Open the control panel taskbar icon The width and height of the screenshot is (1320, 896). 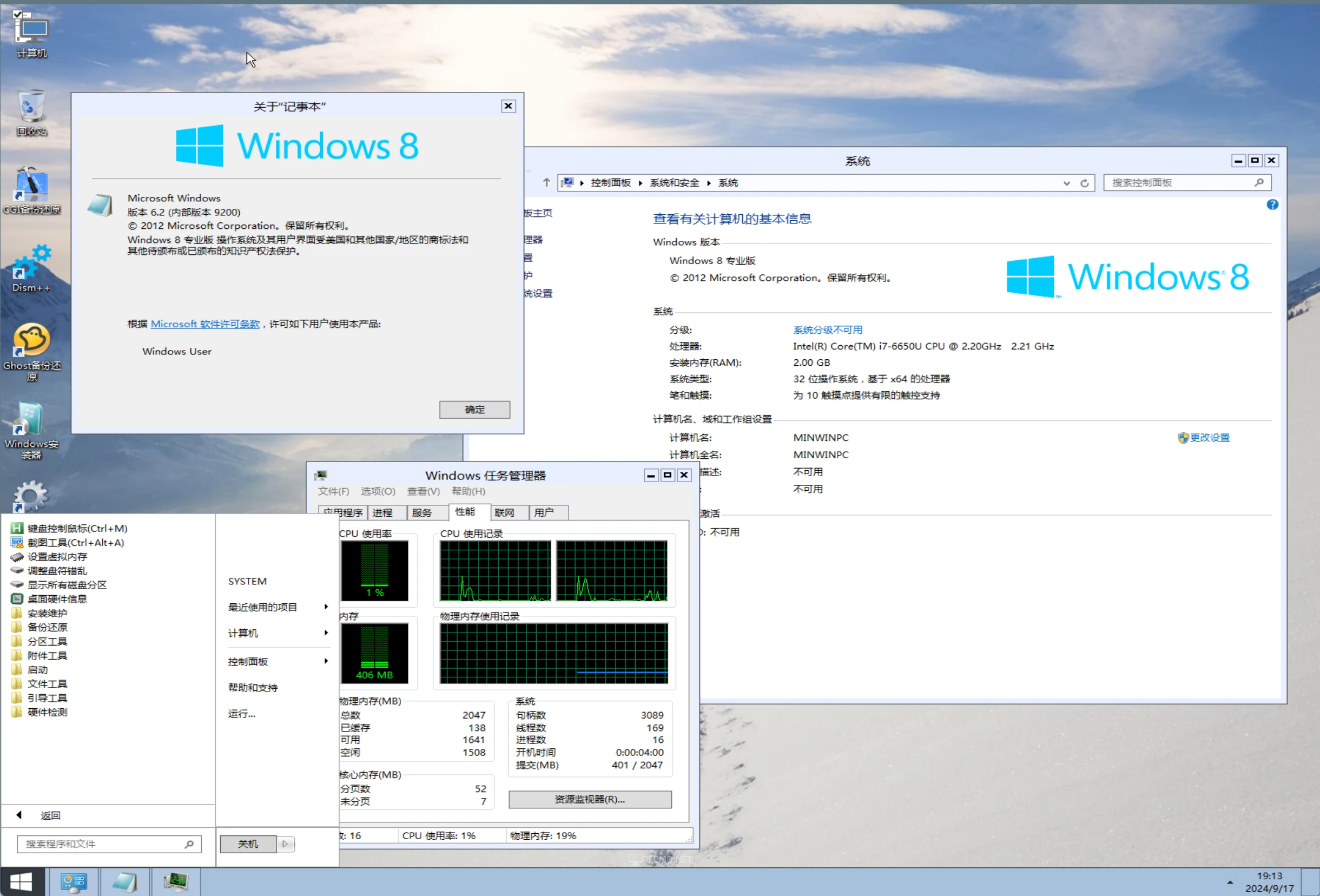point(74,882)
